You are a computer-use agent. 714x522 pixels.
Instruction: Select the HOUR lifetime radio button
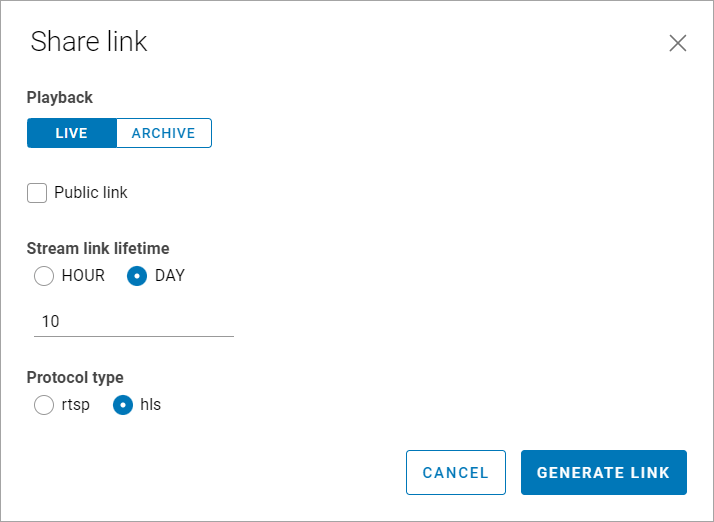pyautogui.click(x=44, y=276)
